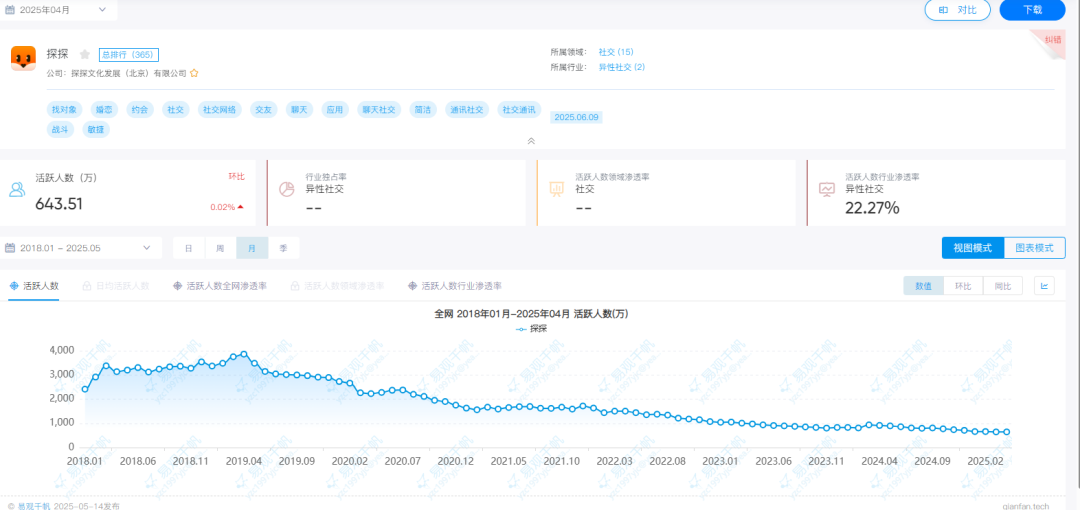Viewport: 1080px width, 510px height.
Task: Open the 2018.01 – 2025.05 date range picker
Action: [80, 248]
